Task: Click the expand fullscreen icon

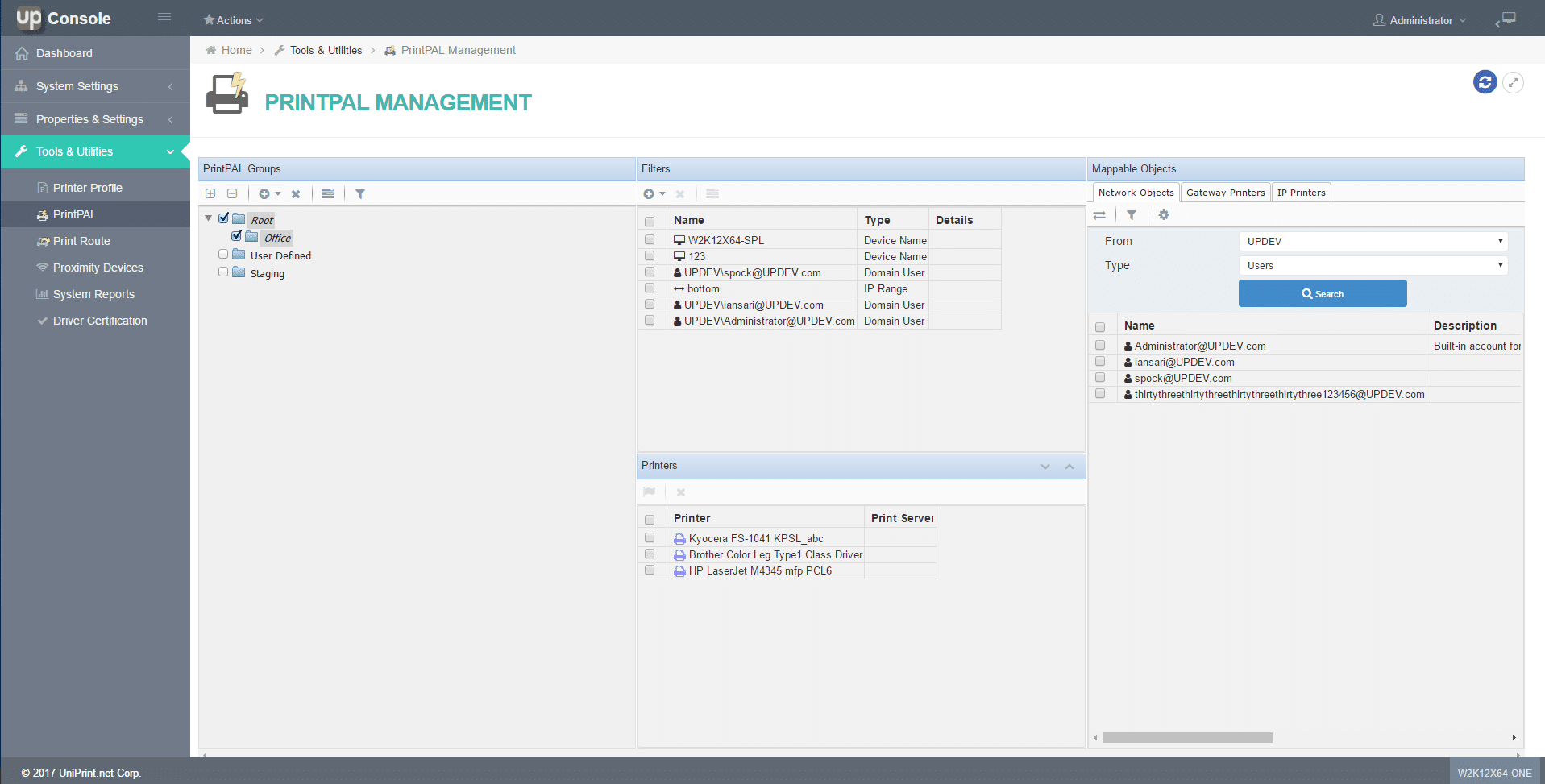Action: (1513, 83)
